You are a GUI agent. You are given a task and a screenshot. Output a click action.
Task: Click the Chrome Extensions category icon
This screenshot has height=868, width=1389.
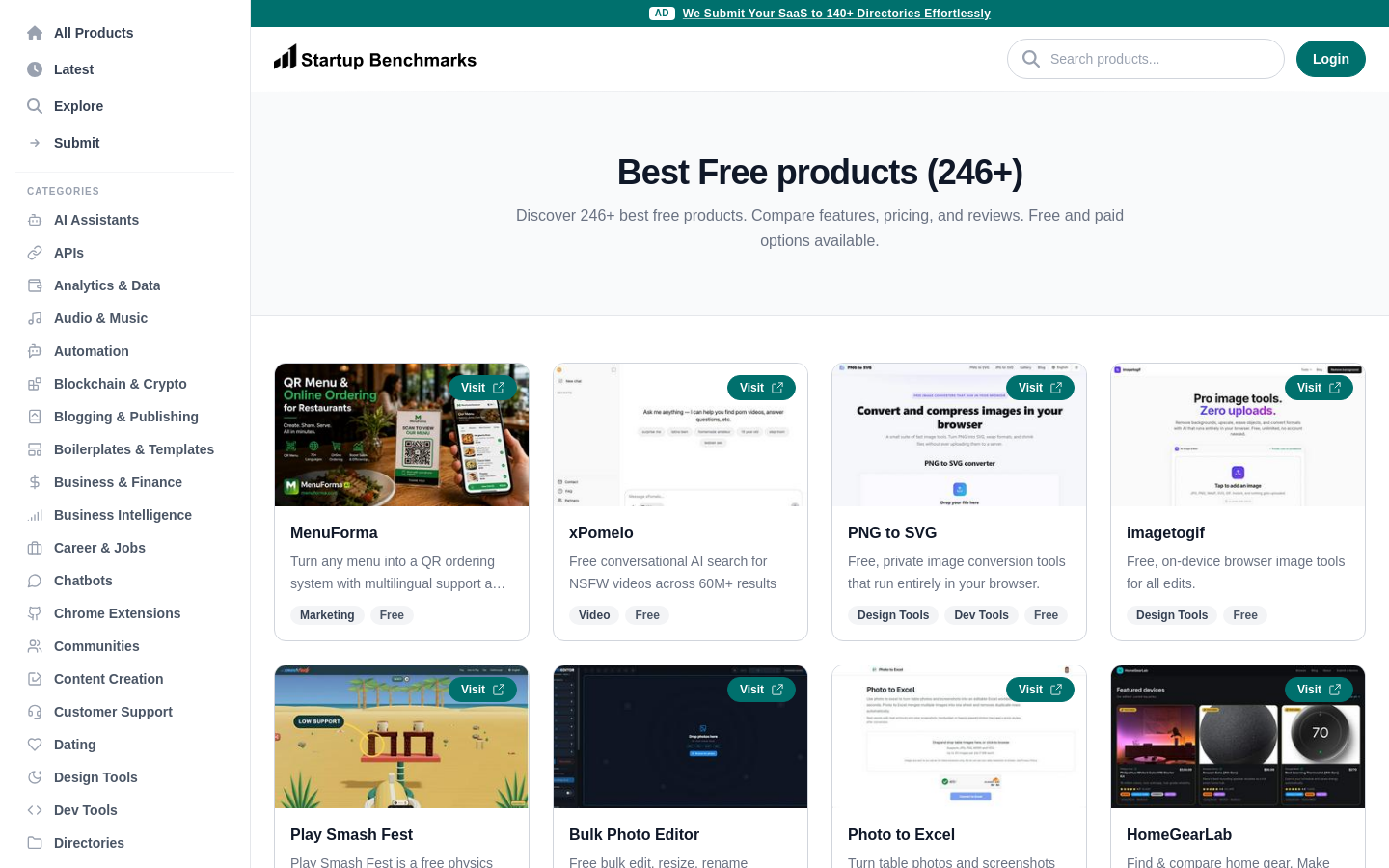click(35, 613)
